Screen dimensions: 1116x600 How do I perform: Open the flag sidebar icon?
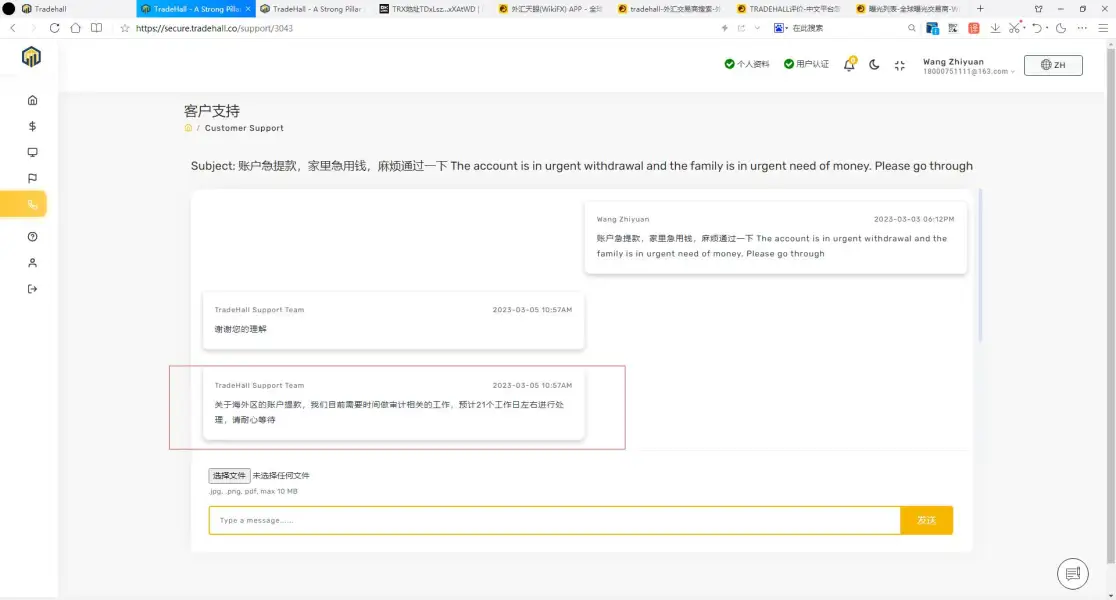[x=32, y=179]
